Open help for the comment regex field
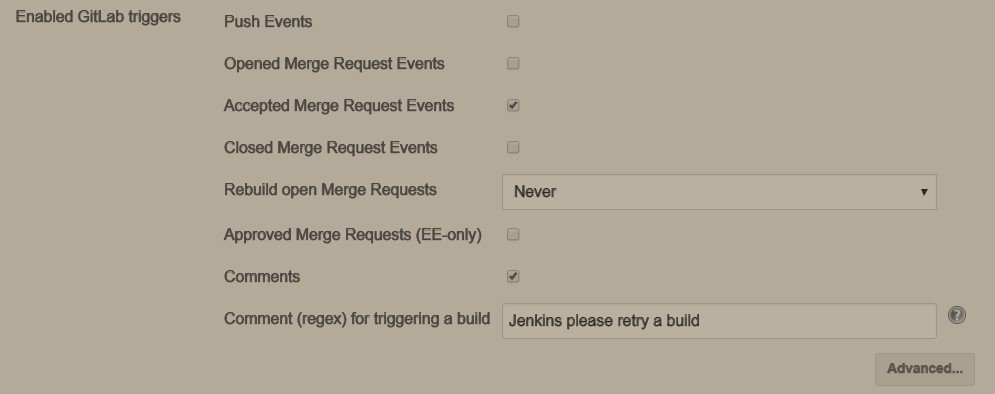 point(957,315)
